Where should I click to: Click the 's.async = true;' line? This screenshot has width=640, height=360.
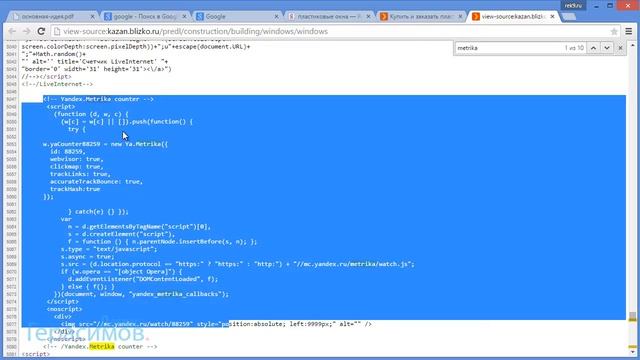pos(88,257)
